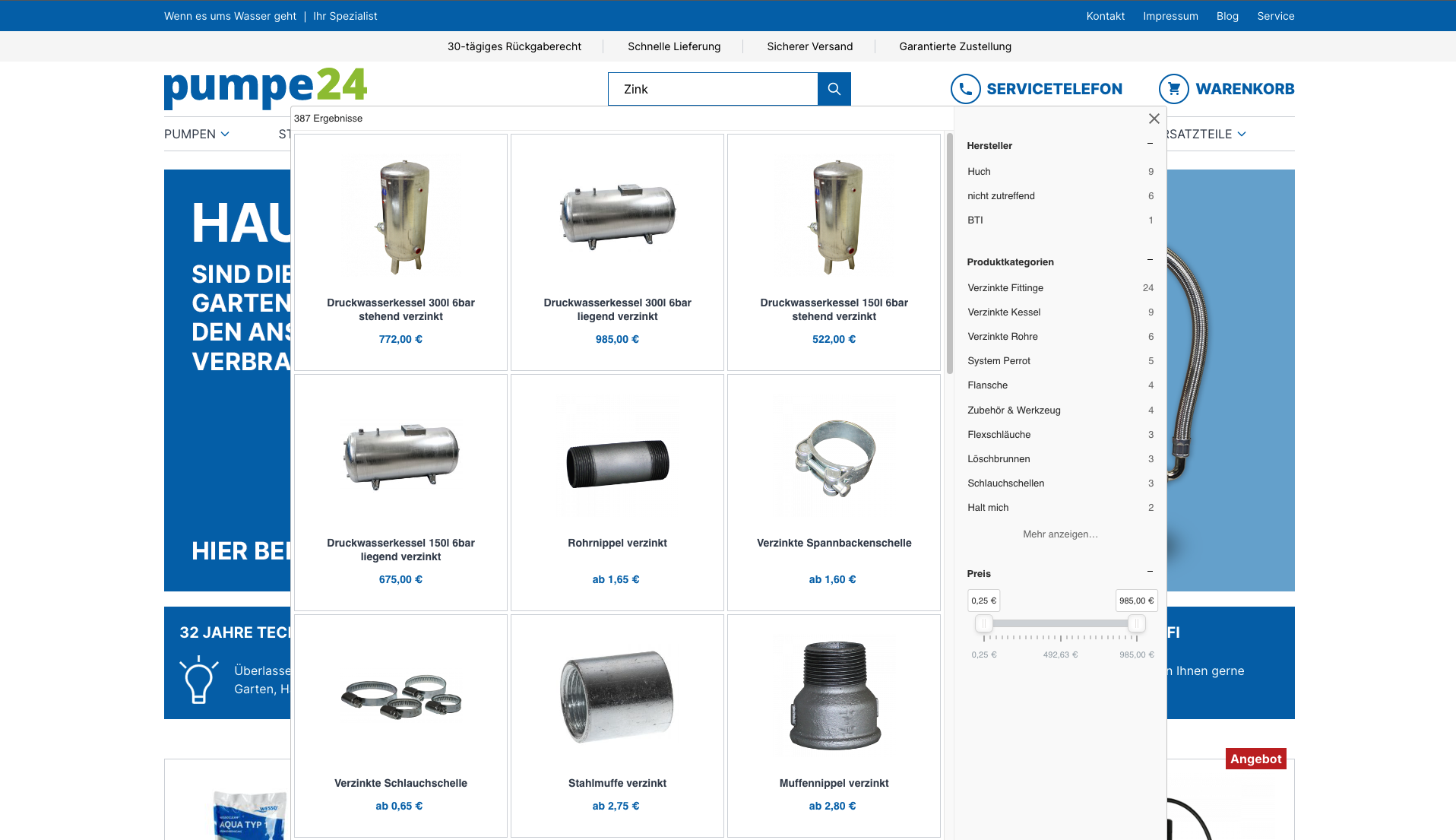Viewport: 1456px width, 840px height.
Task: Click the maximum price input field
Action: click(x=1135, y=600)
